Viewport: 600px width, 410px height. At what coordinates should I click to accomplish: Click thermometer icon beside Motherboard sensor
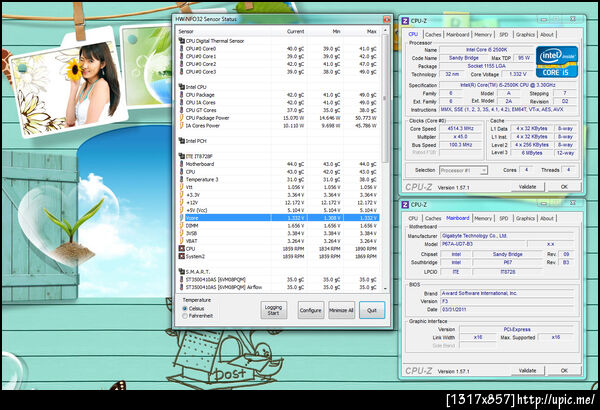pos(181,164)
